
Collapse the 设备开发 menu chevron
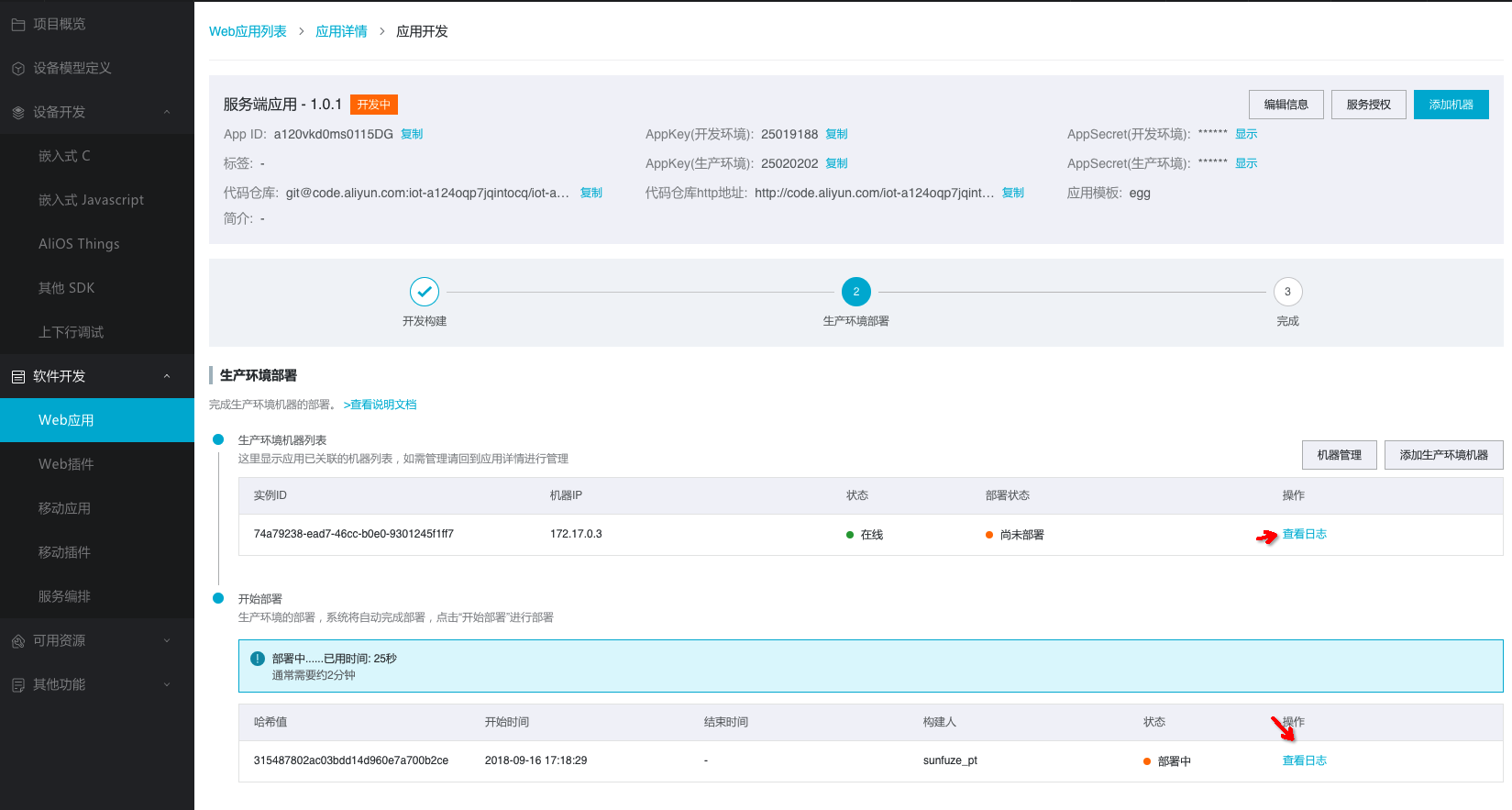click(x=167, y=112)
